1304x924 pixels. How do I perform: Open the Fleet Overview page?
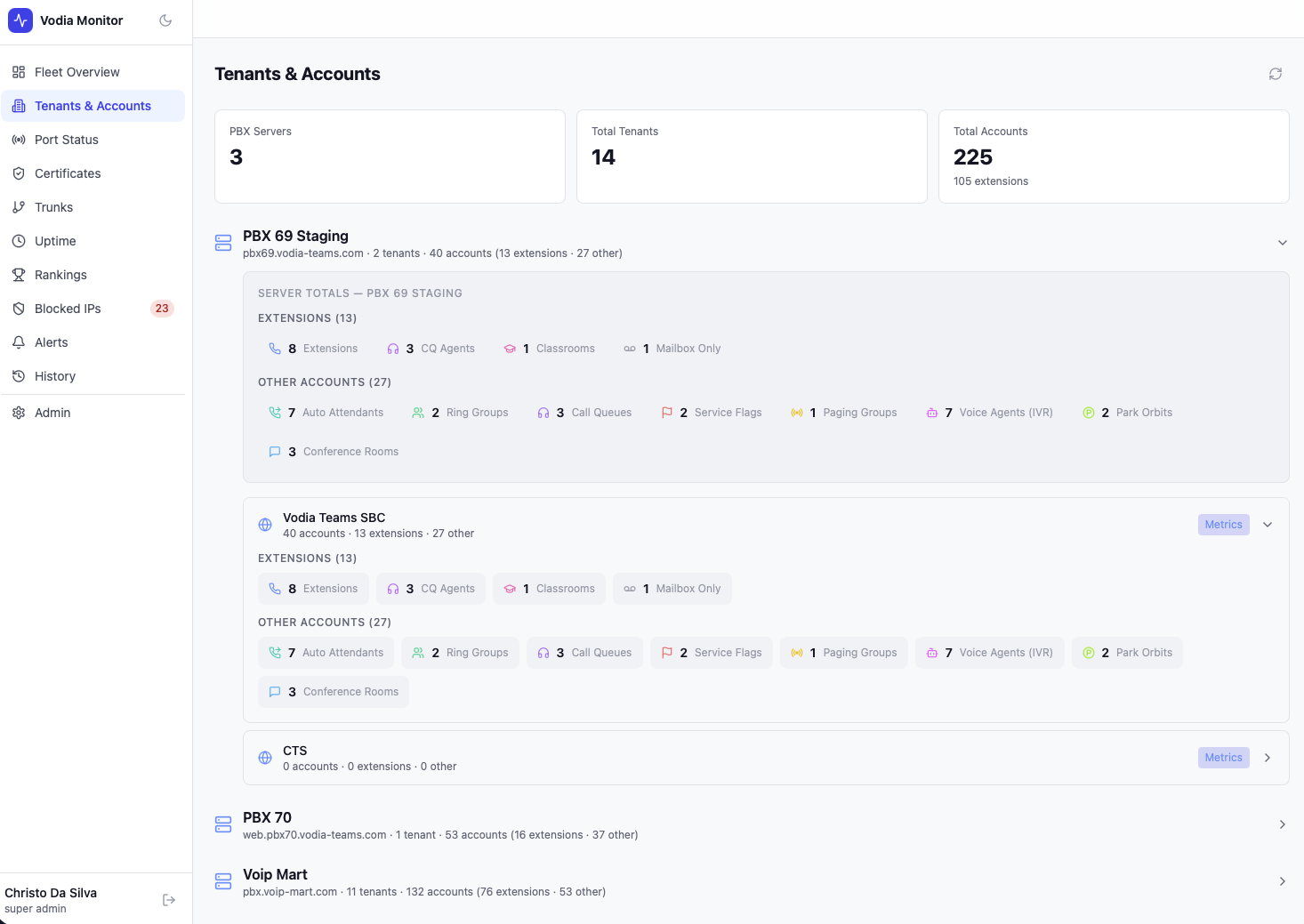(x=76, y=72)
